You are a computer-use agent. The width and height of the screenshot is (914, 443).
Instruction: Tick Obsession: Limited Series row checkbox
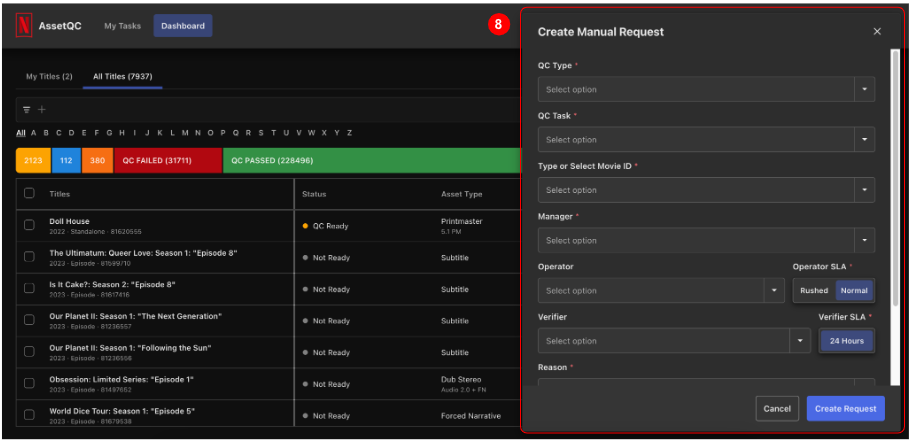point(29,384)
